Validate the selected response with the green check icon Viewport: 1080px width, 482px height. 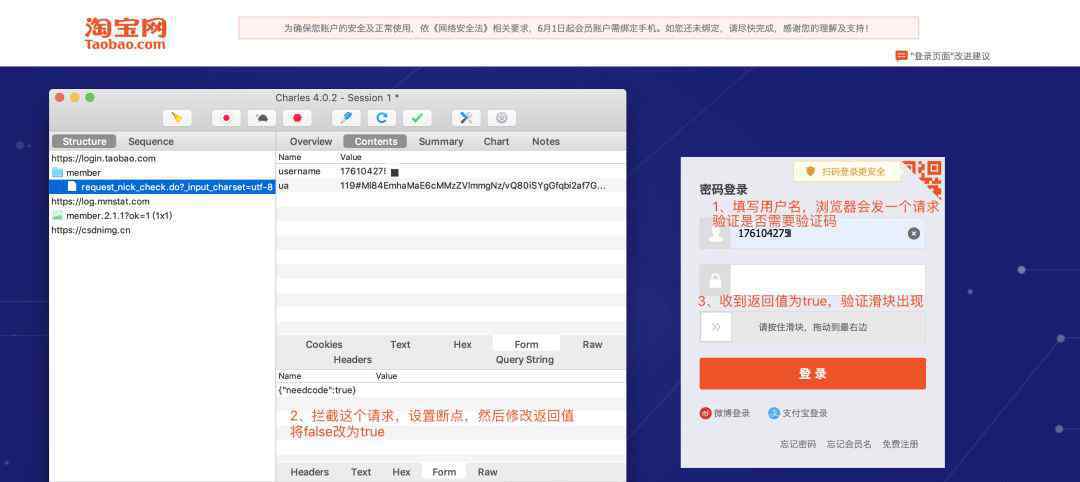[x=417, y=118]
